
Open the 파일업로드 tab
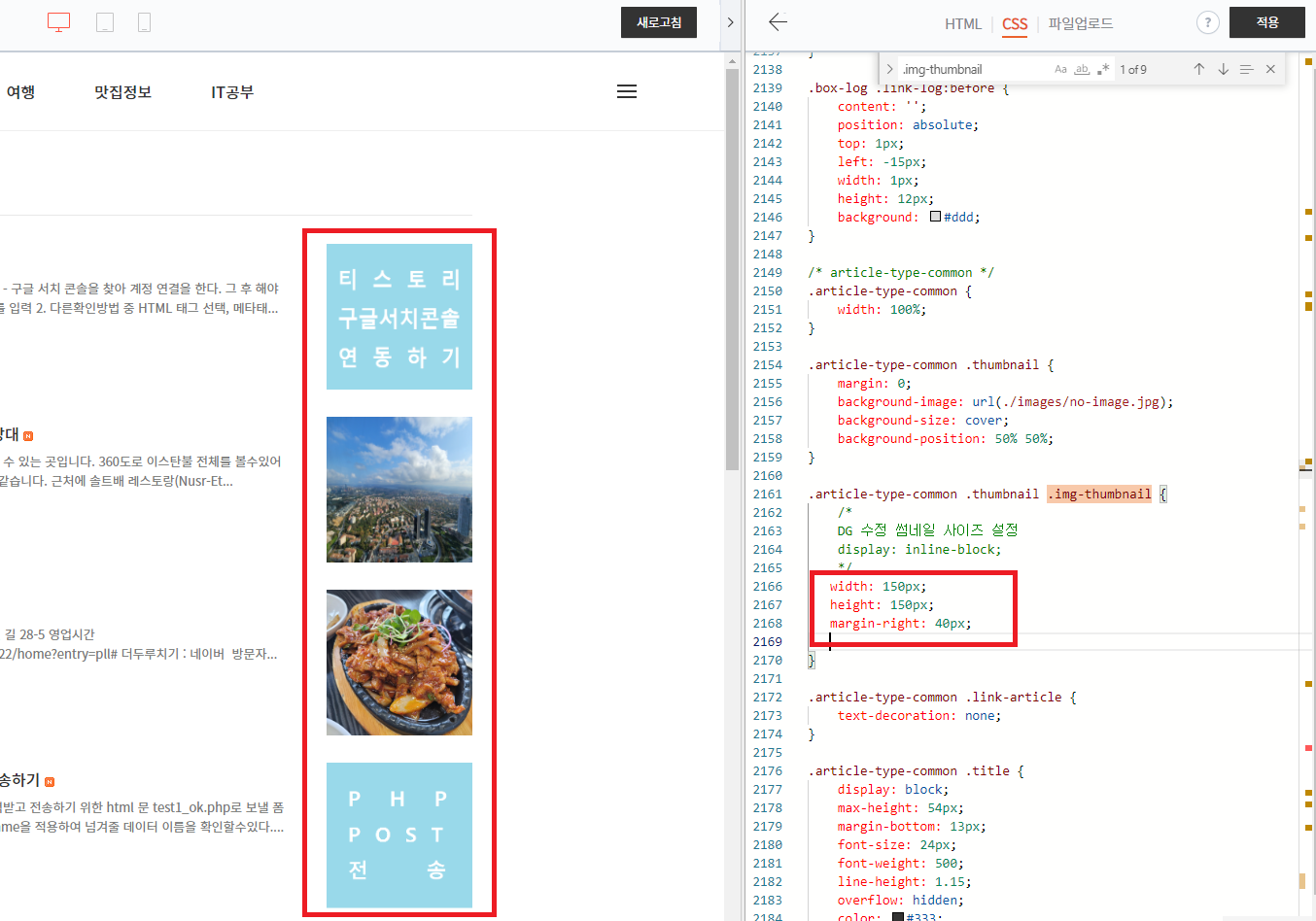[x=1081, y=23]
